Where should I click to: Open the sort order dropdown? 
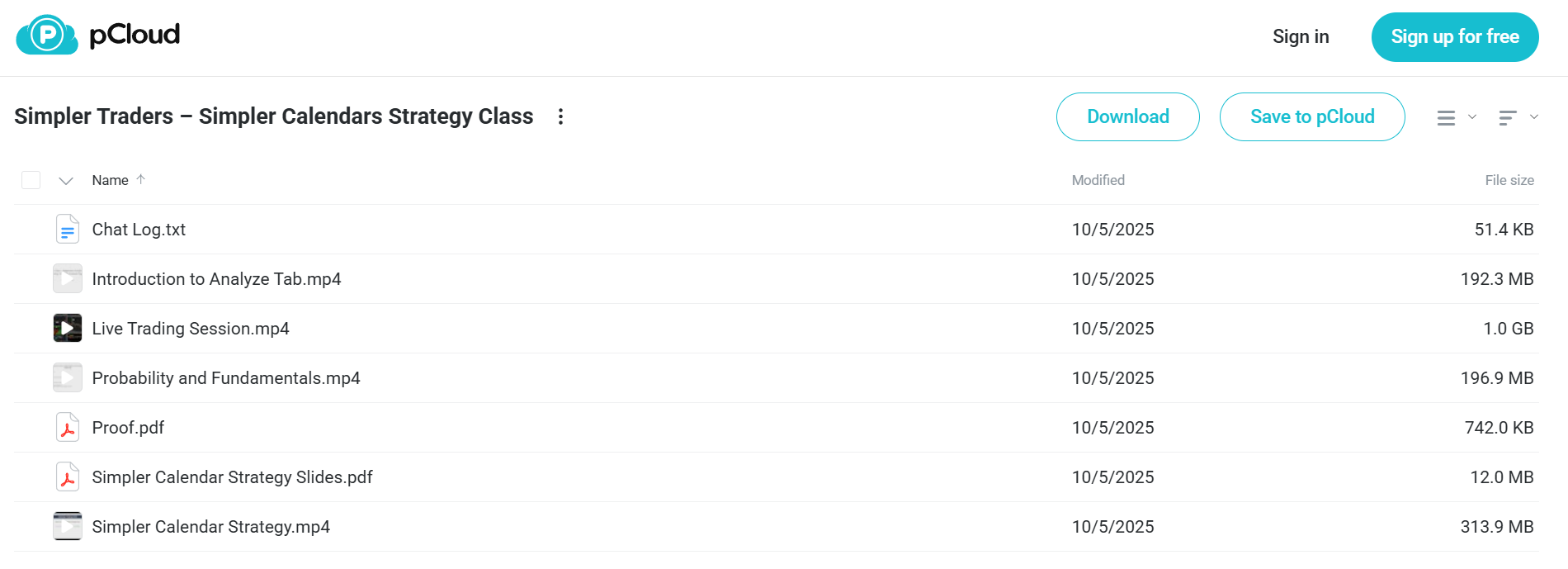coord(1518,117)
